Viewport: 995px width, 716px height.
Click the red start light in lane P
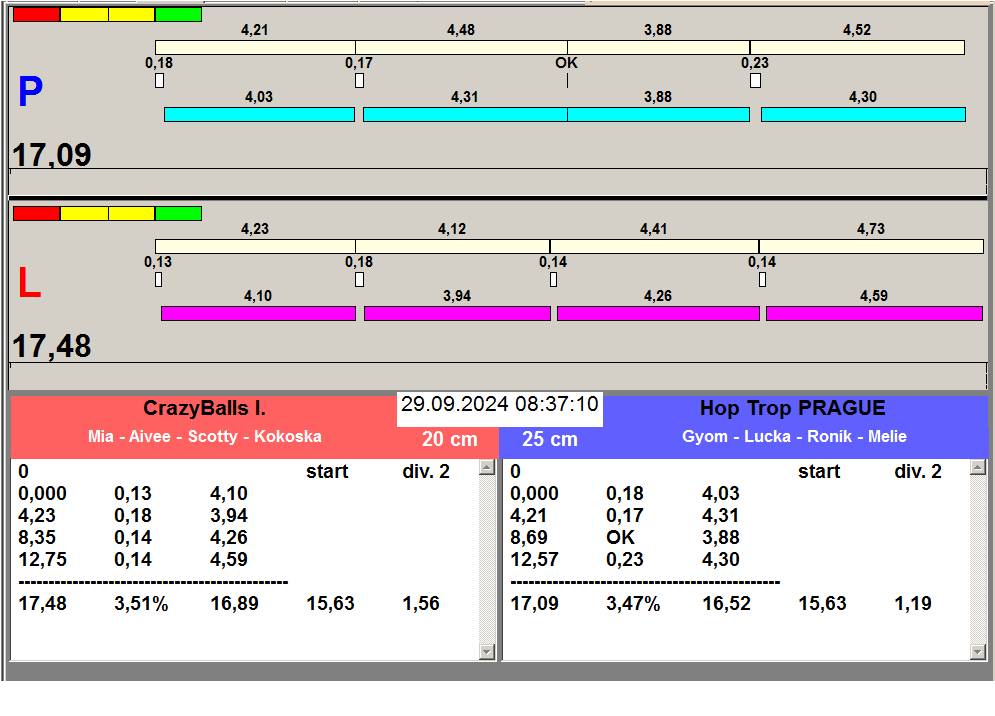[36, 15]
